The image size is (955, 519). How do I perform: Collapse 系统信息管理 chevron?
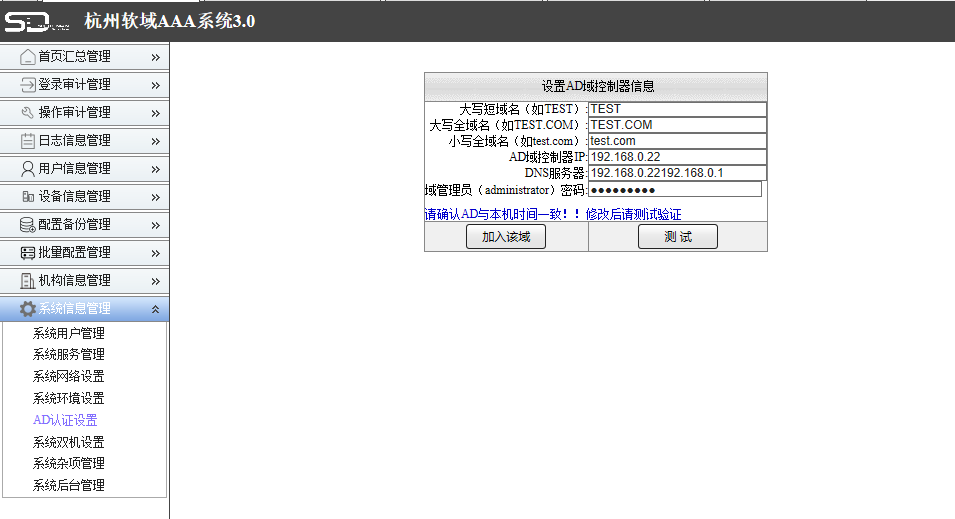tap(155, 309)
